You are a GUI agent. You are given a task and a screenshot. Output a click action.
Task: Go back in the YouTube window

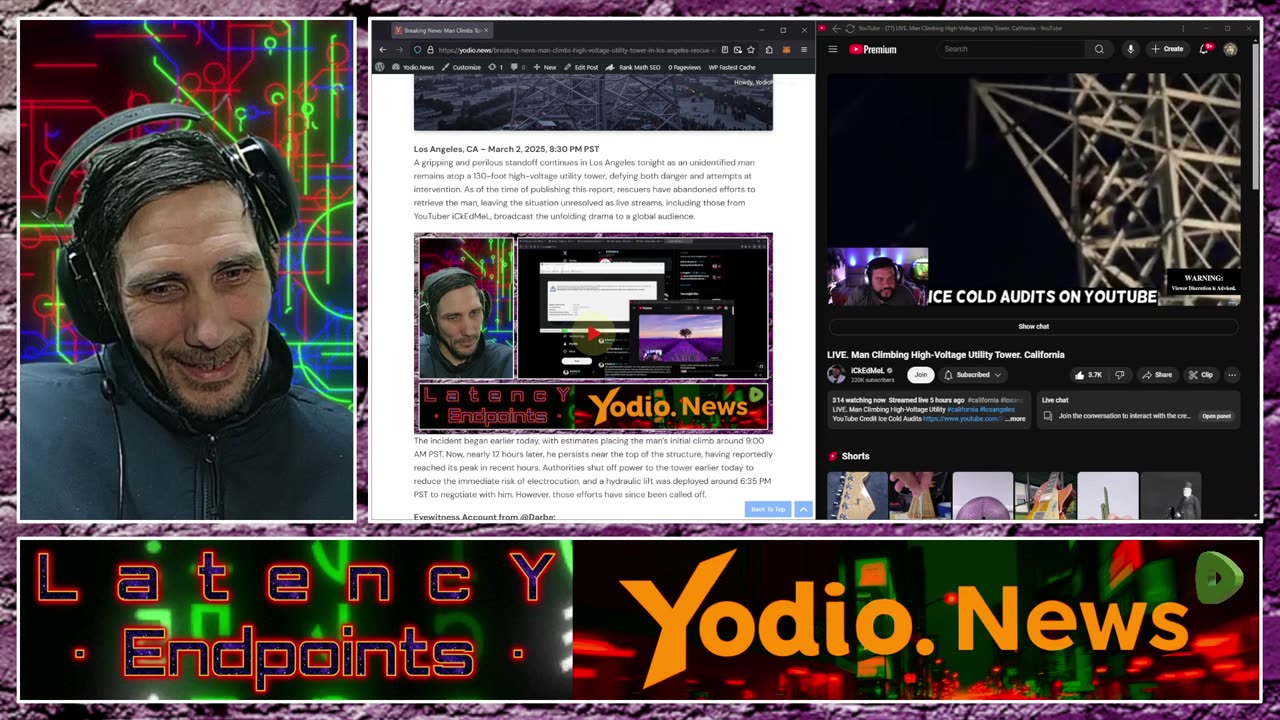point(836,28)
